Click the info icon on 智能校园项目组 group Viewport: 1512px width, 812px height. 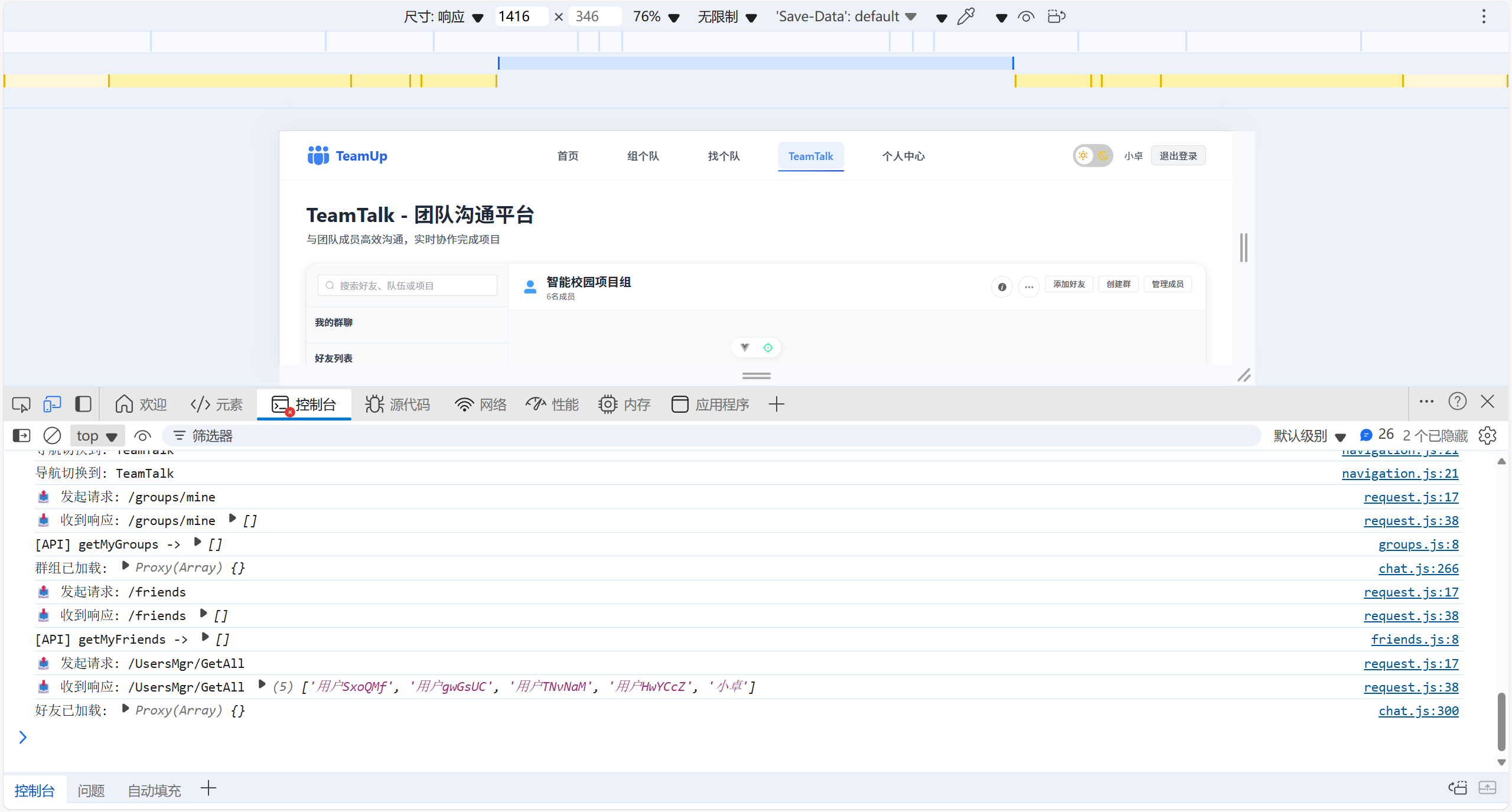1002,287
